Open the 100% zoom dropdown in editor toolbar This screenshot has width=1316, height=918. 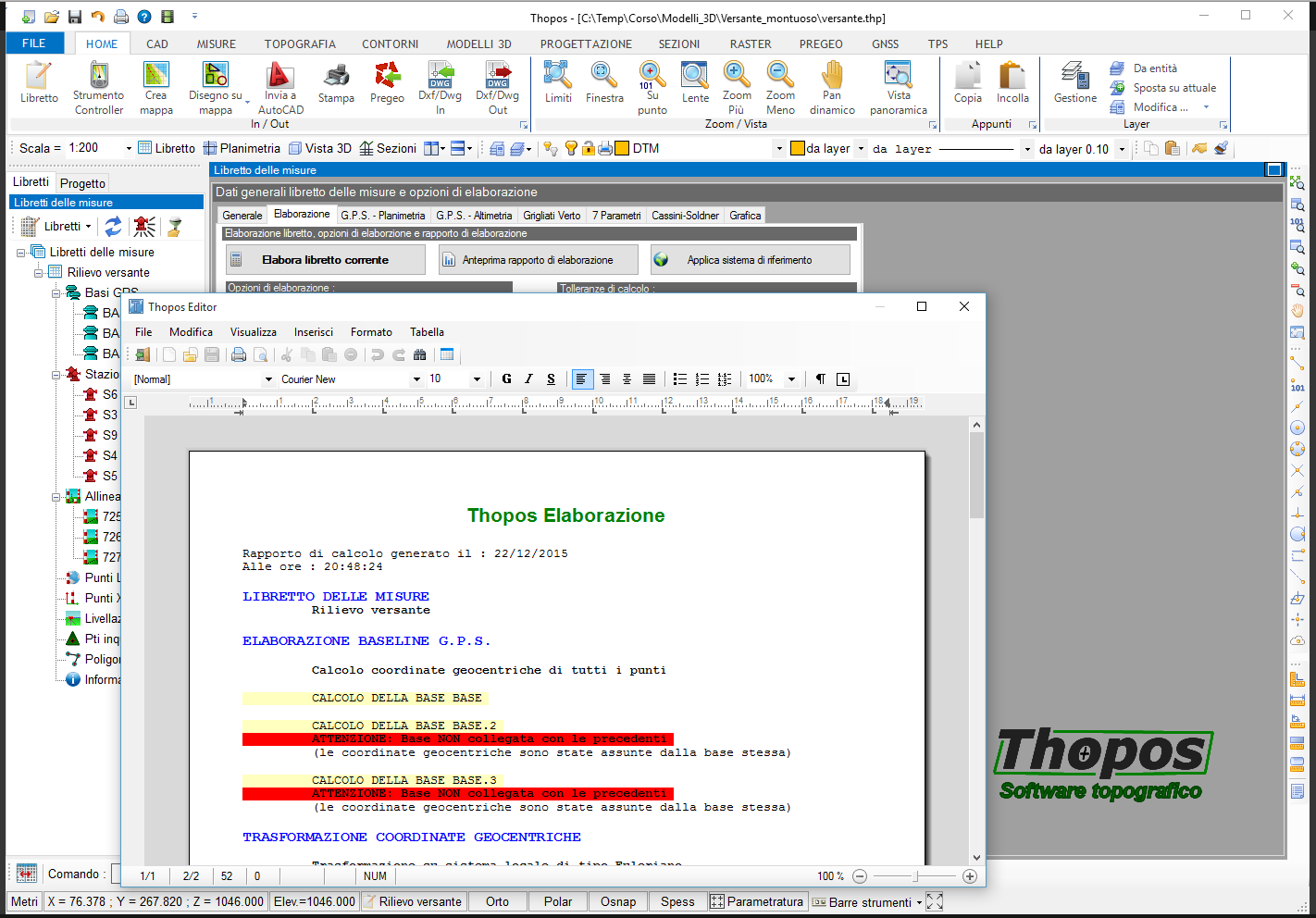point(791,379)
